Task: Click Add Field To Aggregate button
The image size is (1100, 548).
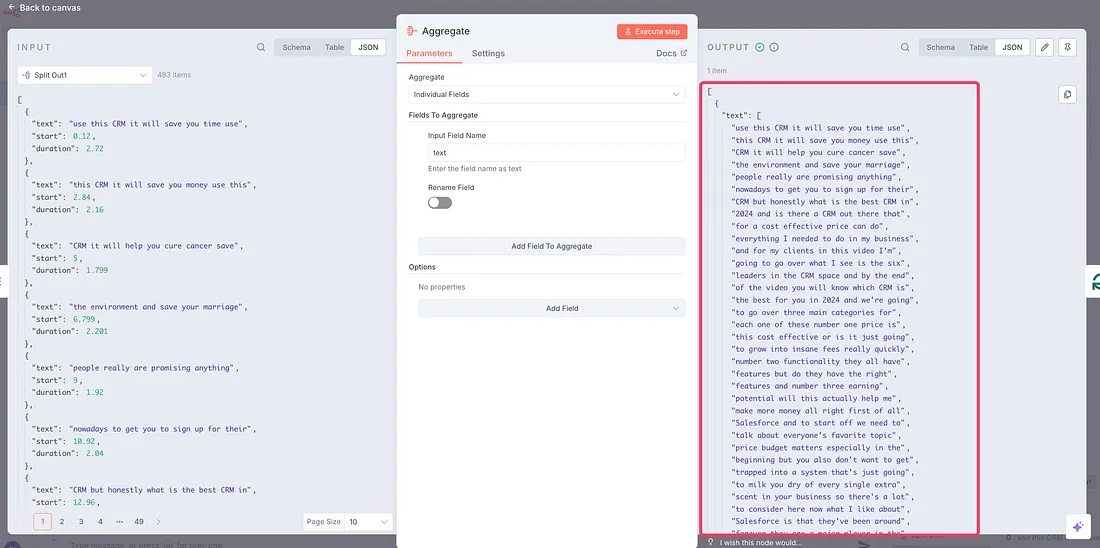Action: coord(551,246)
